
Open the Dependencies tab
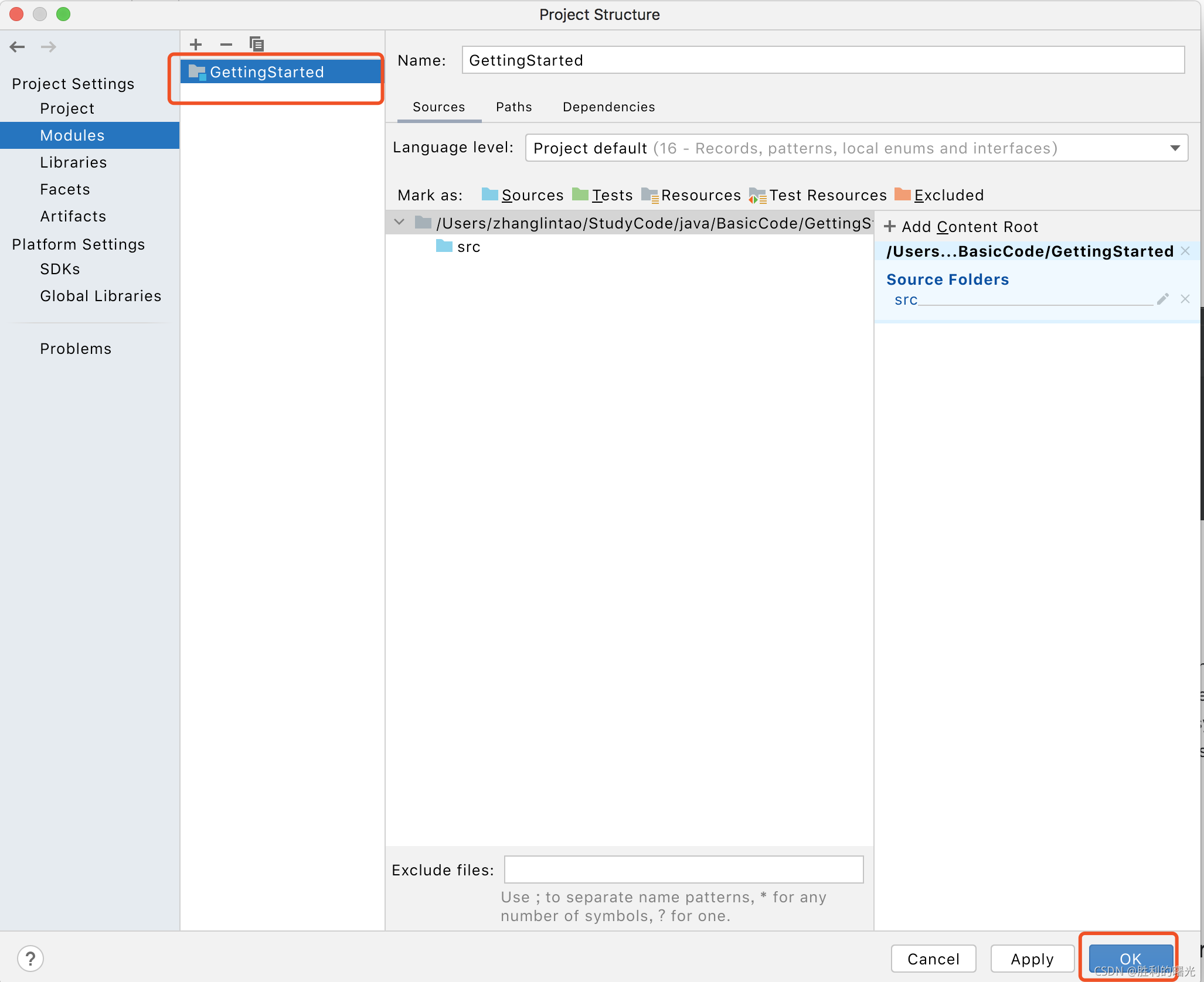click(608, 107)
